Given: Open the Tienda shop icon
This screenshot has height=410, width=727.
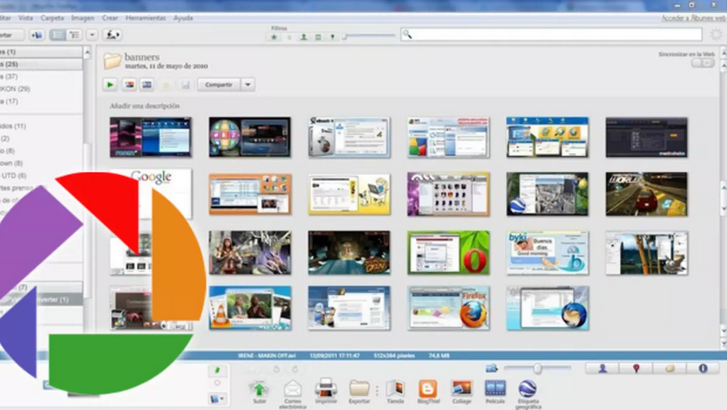Looking at the screenshot, I should pos(395,388).
